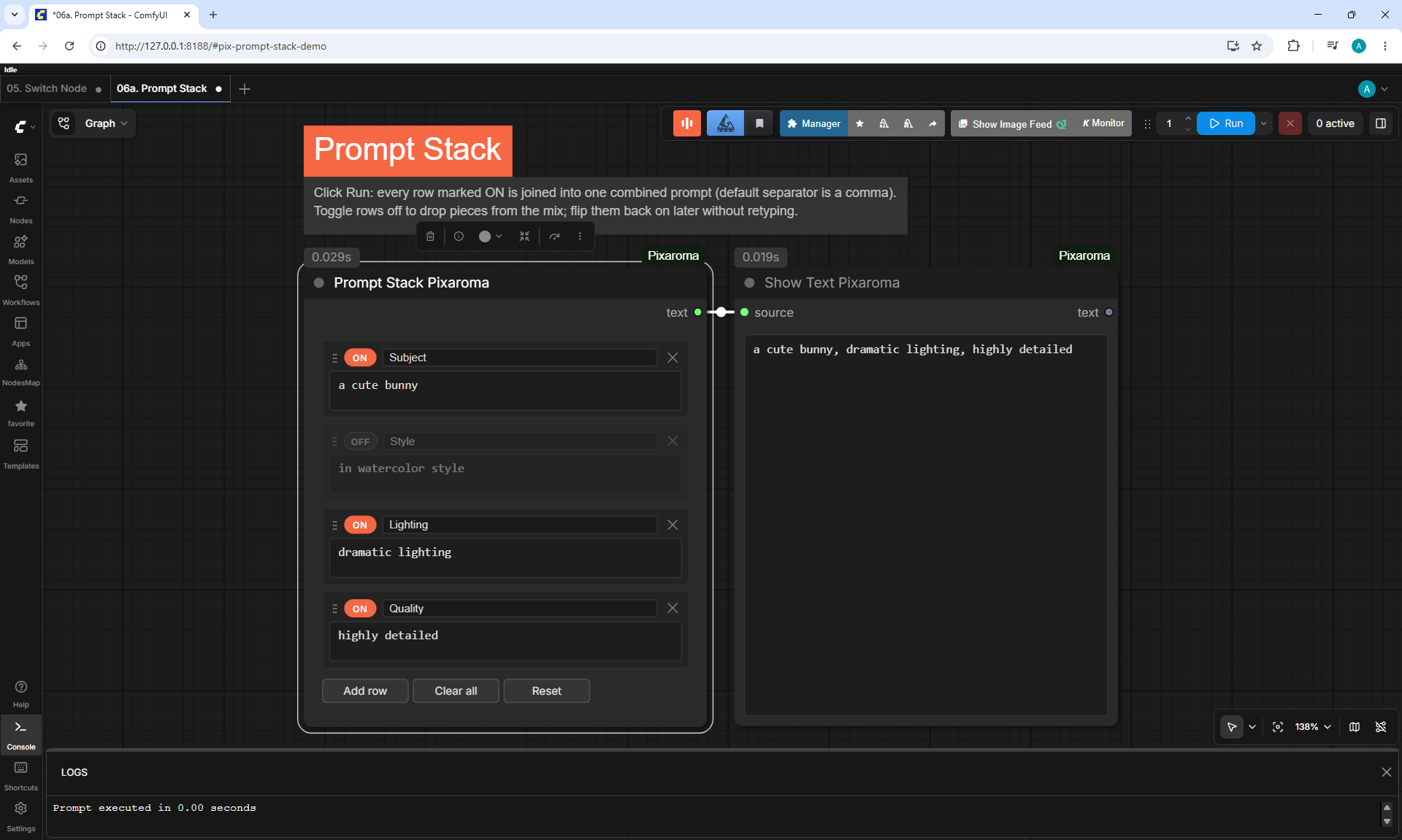Click the star icon beside Manager
The image size is (1402, 840).
(859, 123)
